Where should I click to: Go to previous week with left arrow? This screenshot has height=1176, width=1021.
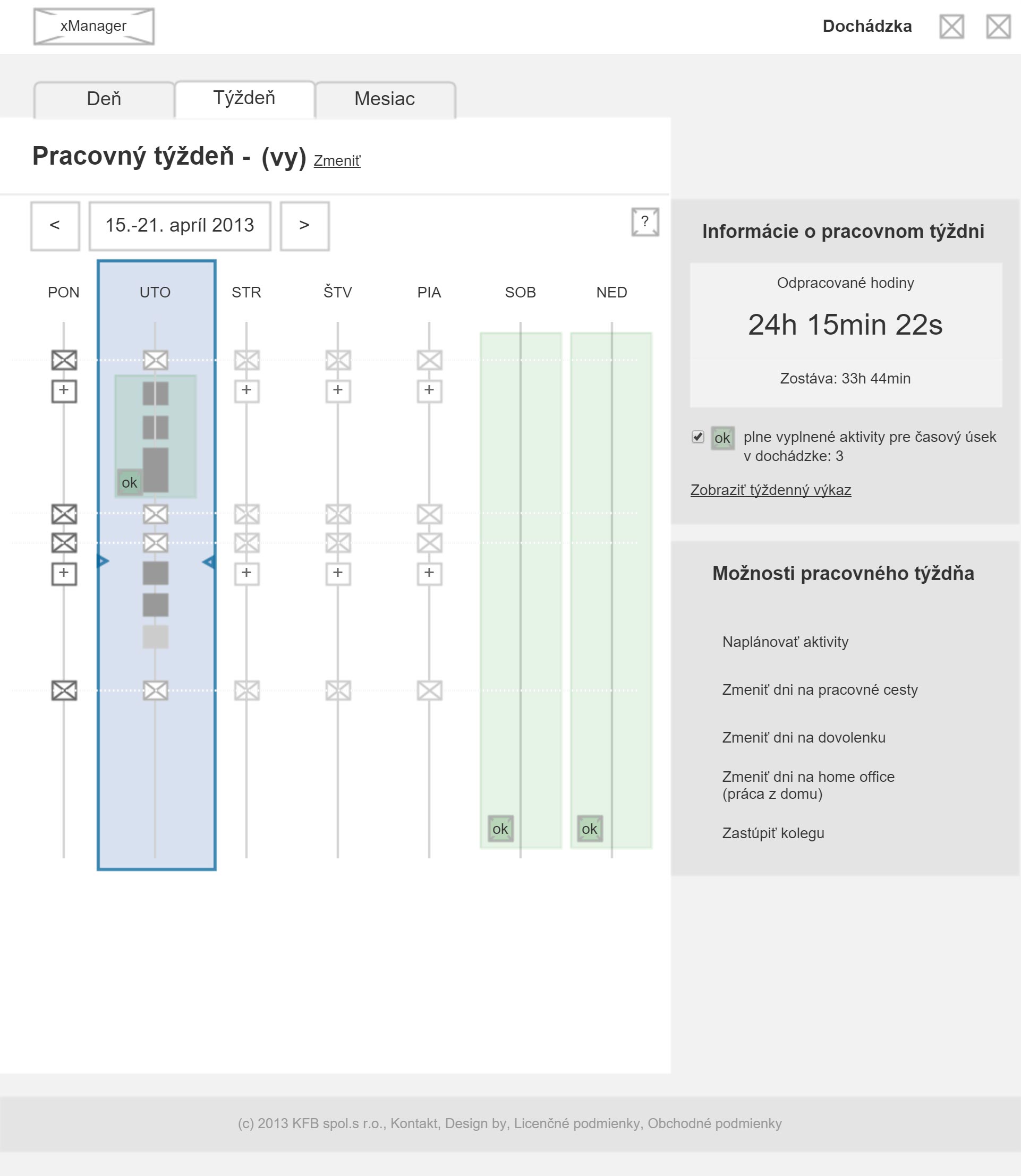tap(55, 226)
